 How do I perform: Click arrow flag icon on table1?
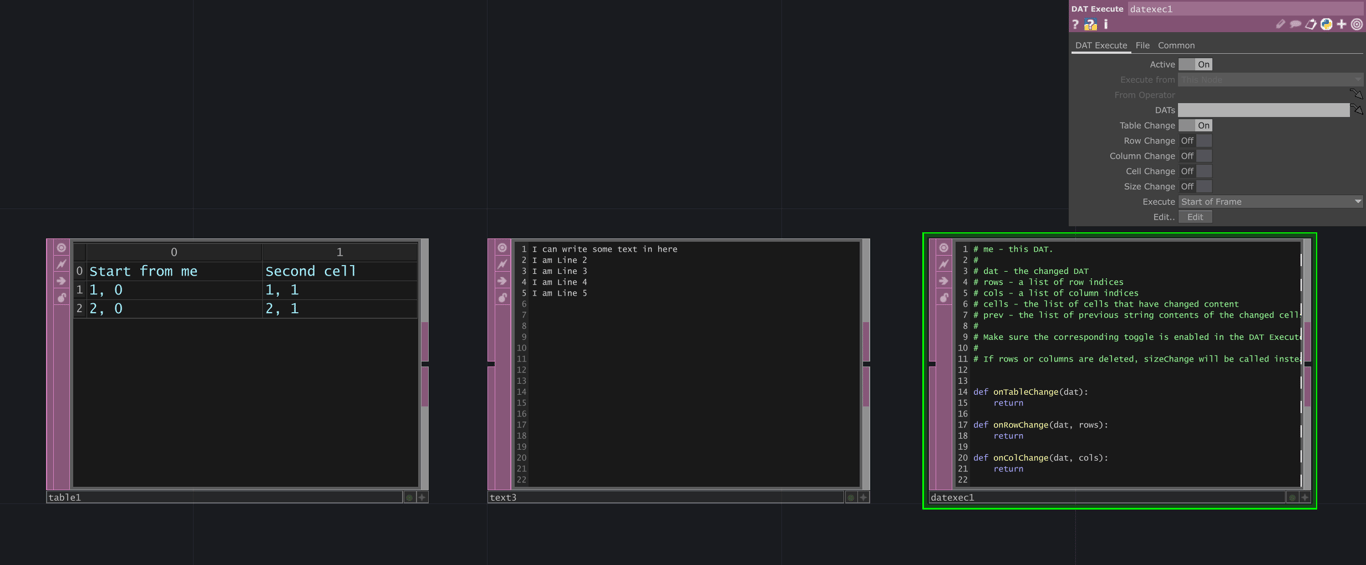(x=61, y=281)
